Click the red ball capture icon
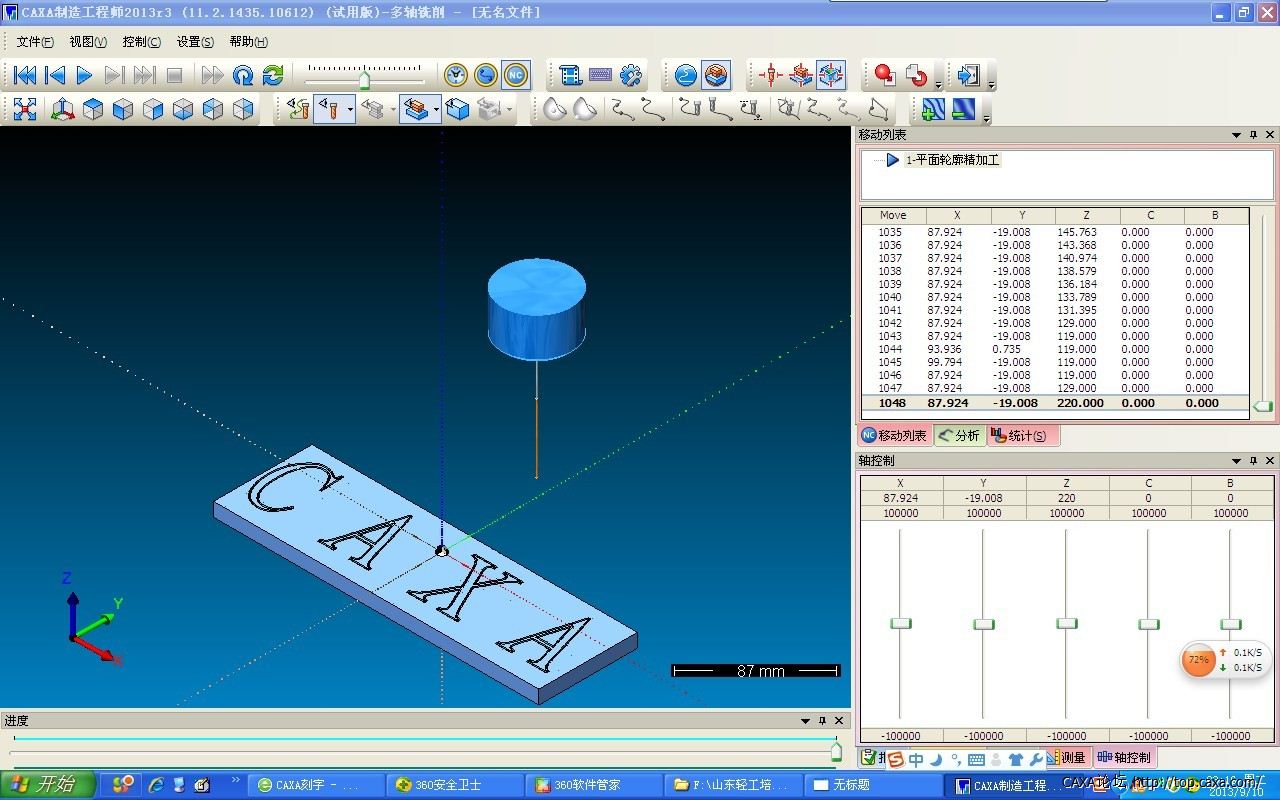Viewport: 1280px width, 800px height. (885, 75)
